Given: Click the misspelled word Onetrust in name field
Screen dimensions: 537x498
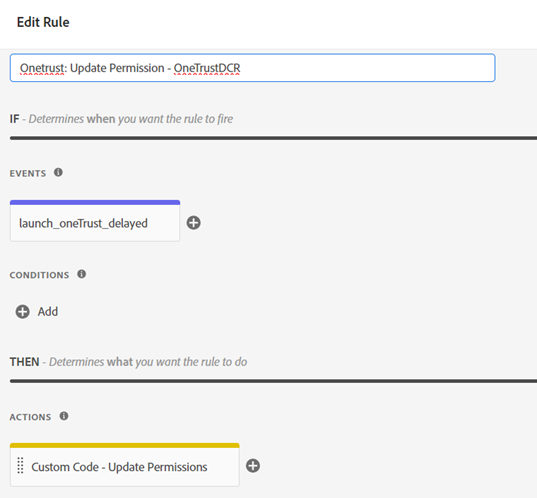Looking at the screenshot, I should (42, 68).
